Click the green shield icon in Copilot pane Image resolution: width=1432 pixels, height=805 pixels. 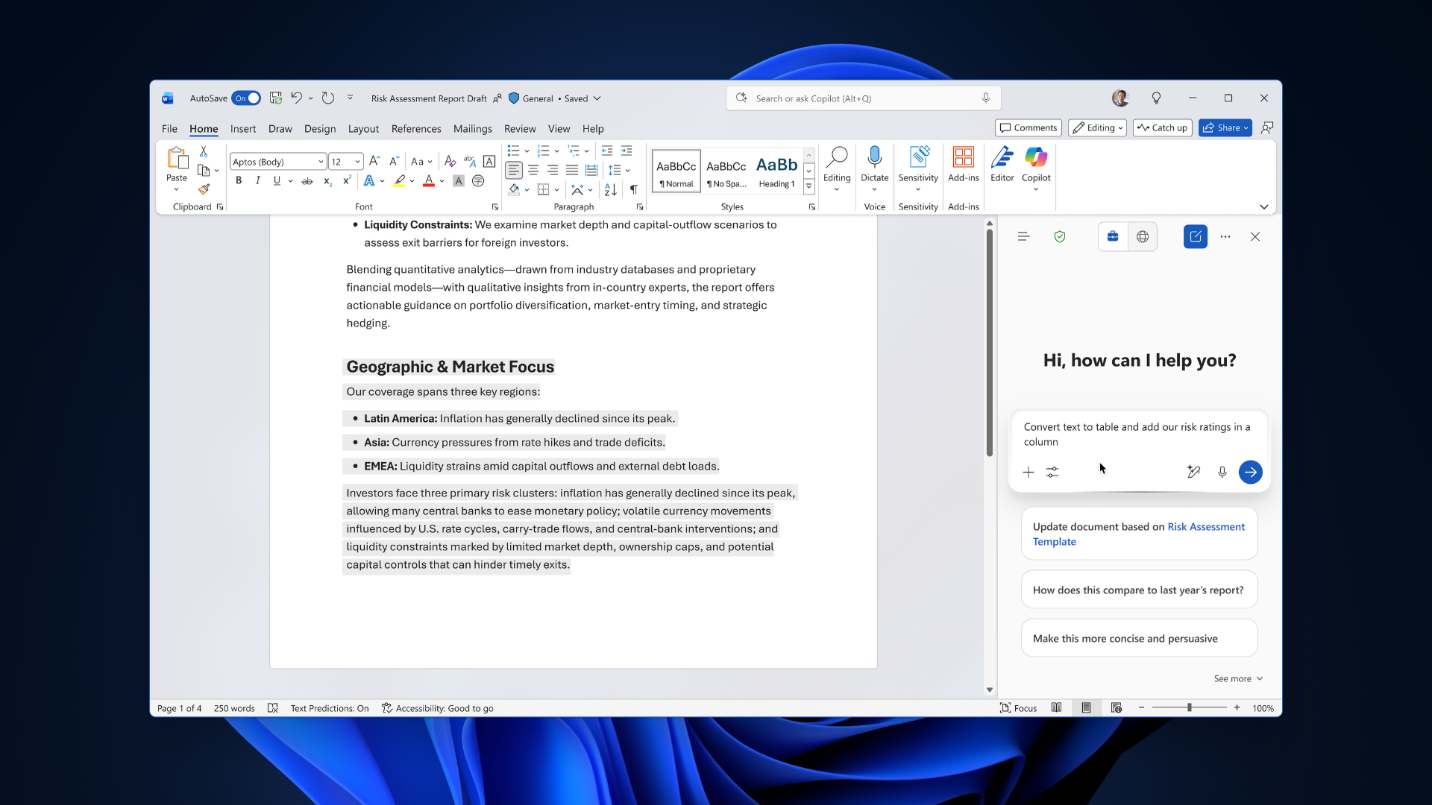coord(1060,237)
